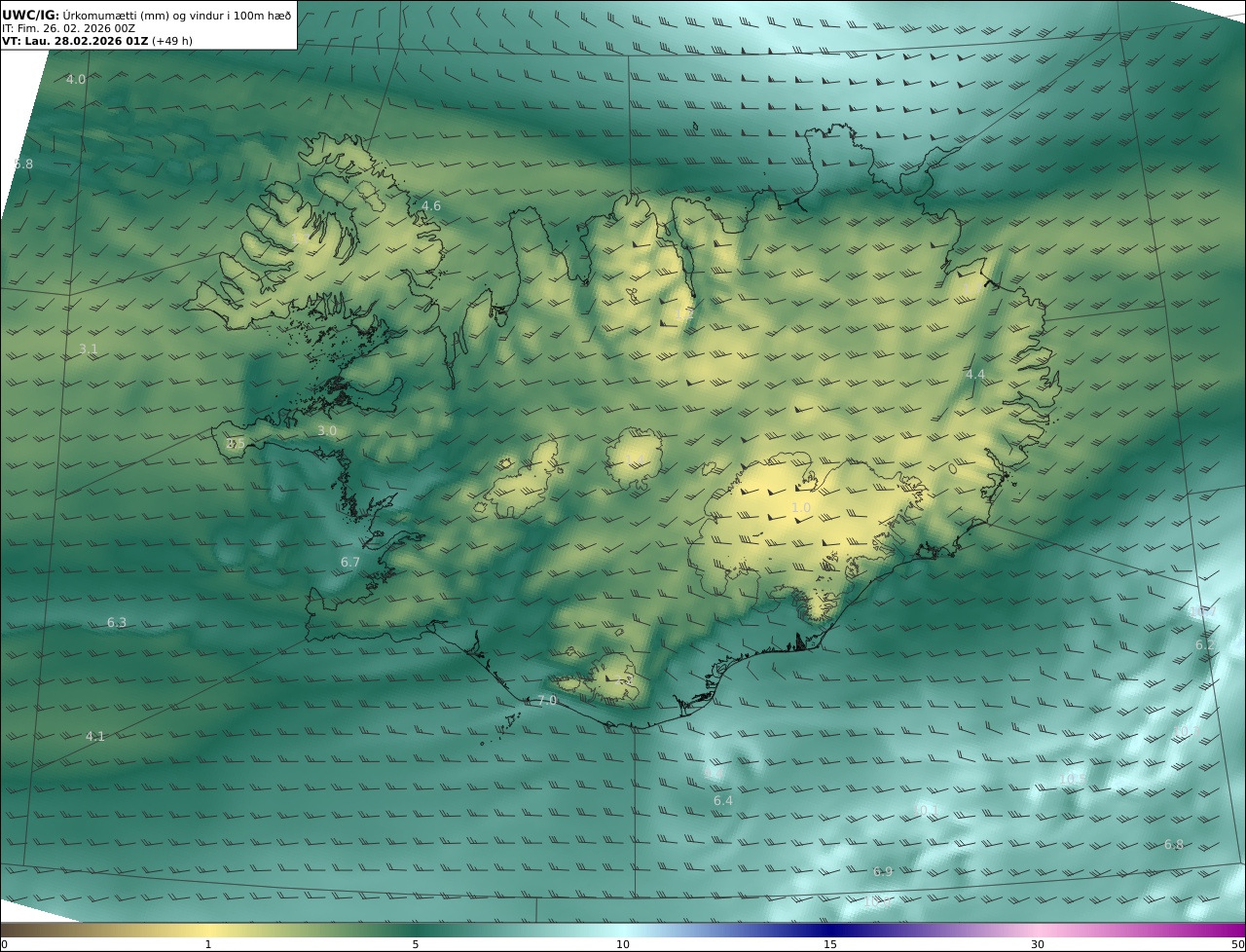Image resolution: width=1246 pixels, height=952 pixels.
Task: Click the color scale tick label 15
Action: pyautogui.click(x=830, y=944)
